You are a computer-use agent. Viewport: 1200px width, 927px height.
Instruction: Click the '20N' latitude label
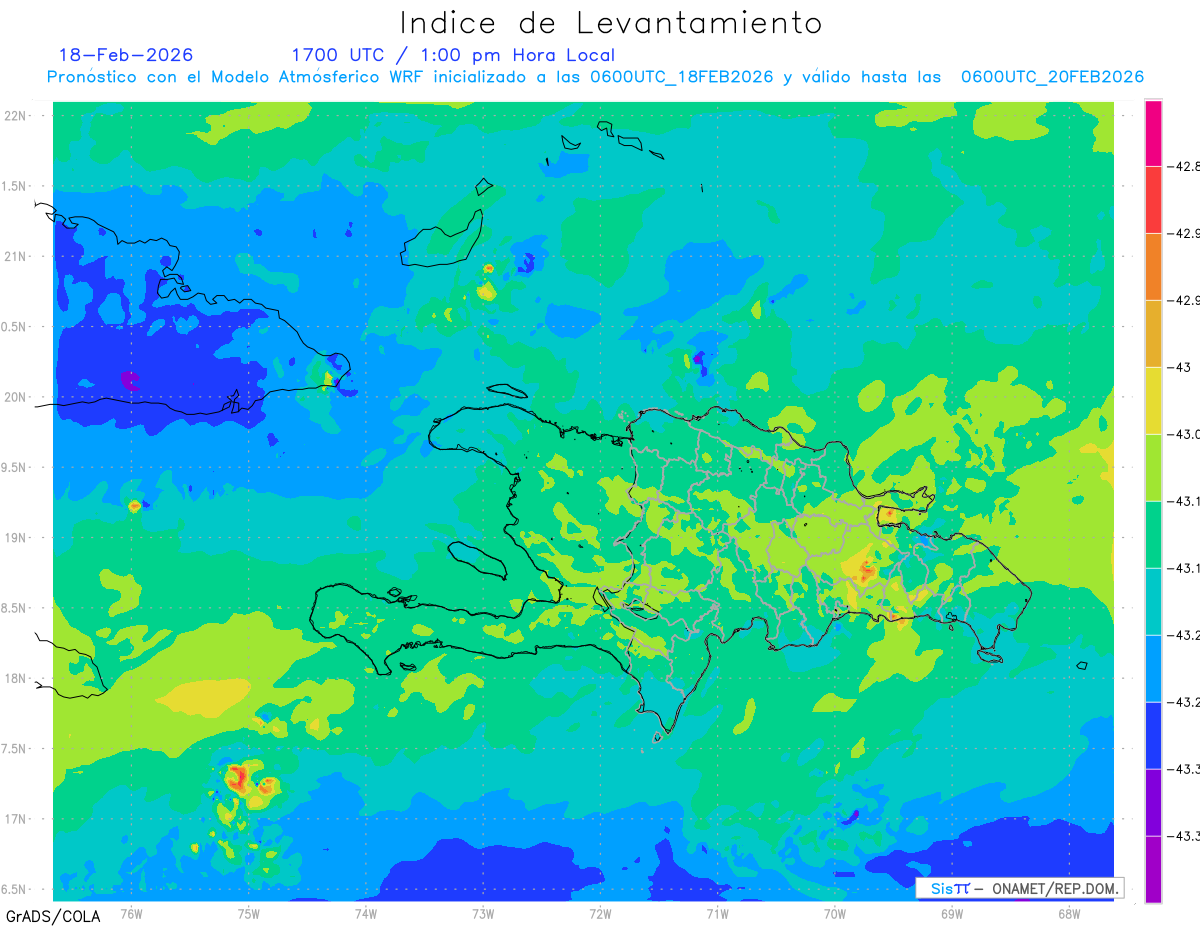point(17,397)
